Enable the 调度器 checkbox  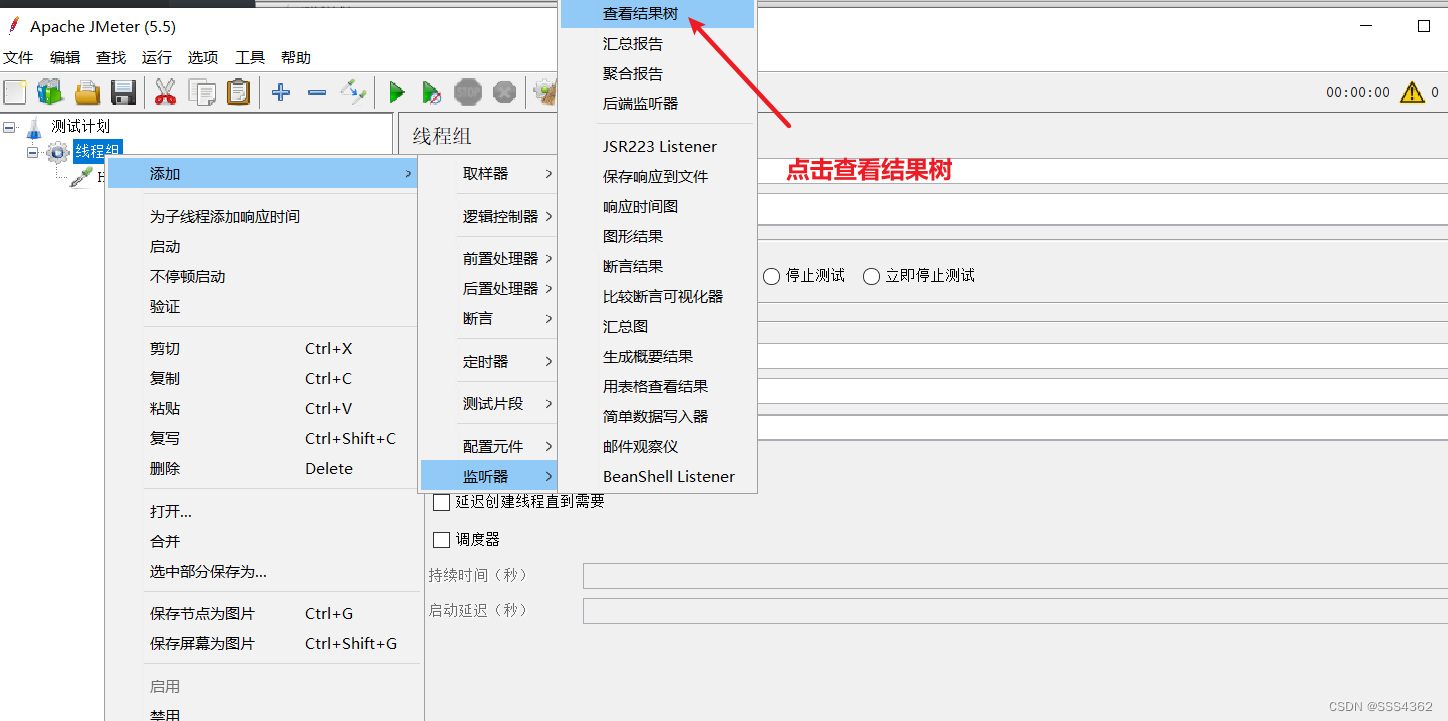click(441, 540)
